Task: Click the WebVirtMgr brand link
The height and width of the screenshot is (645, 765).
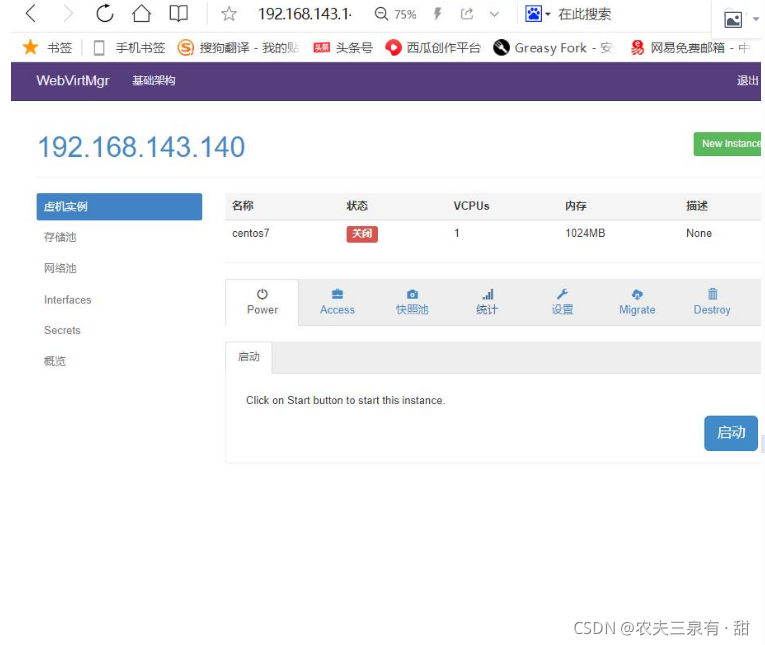Action: click(73, 80)
